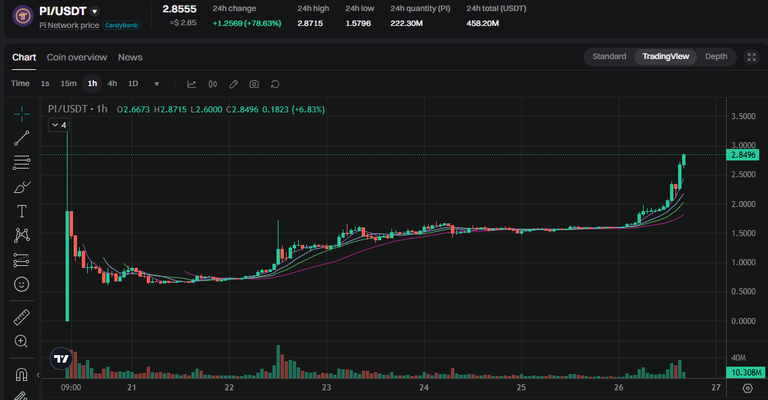The width and height of the screenshot is (768, 400).
Task: Select the ruler measure tool
Action: pos(22,317)
